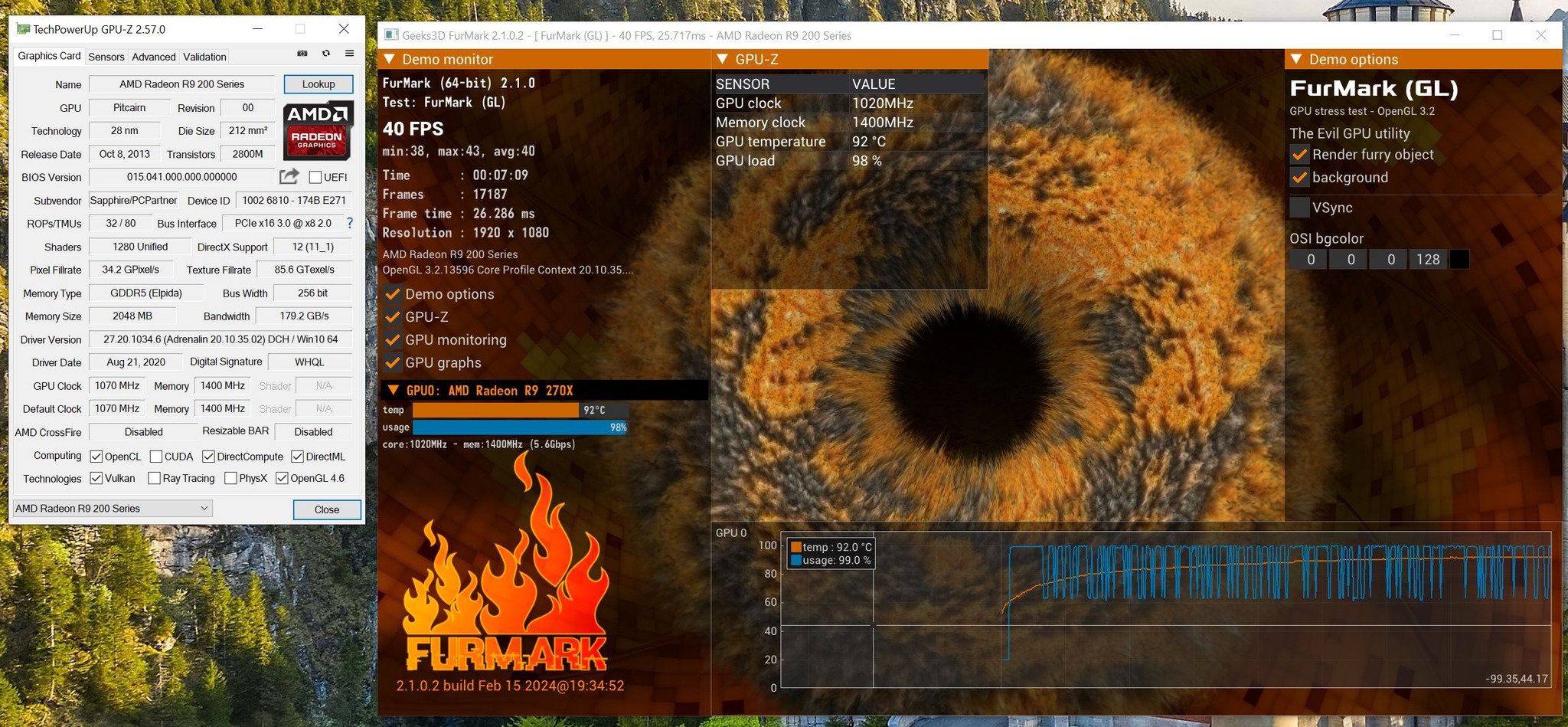
Task: Select the Graphics Card tab
Action: pyautogui.click(x=49, y=56)
